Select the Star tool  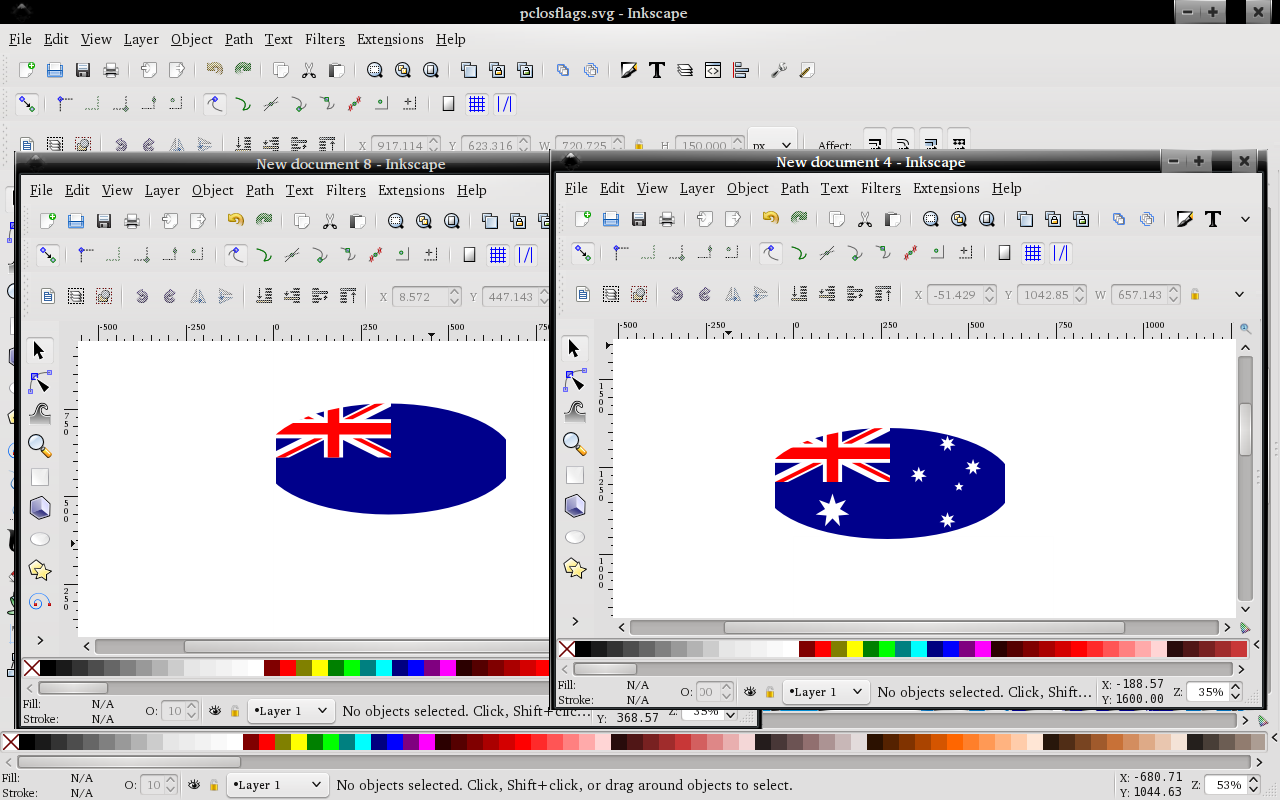39,570
